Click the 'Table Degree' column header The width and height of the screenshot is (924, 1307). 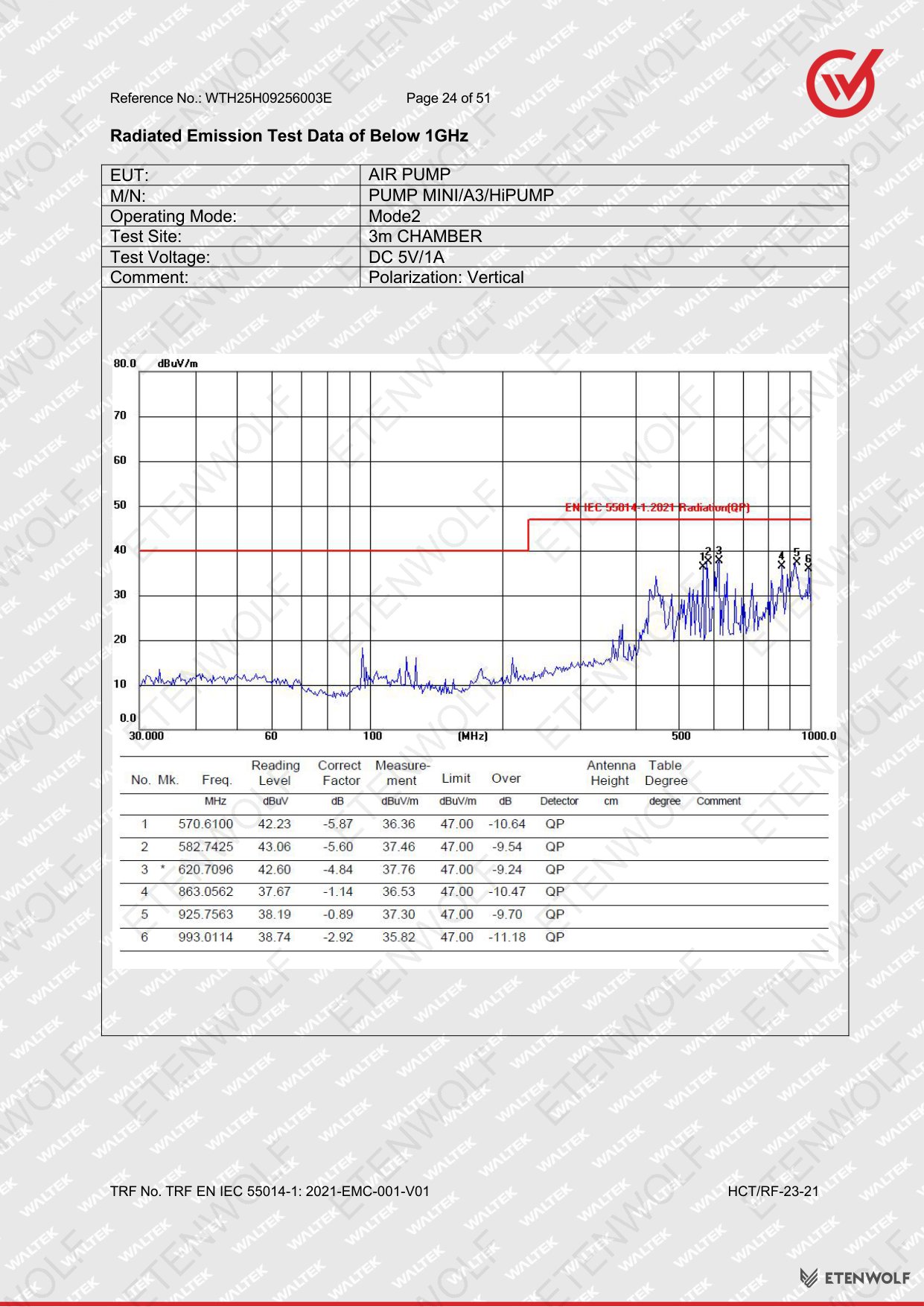coord(666,773)
